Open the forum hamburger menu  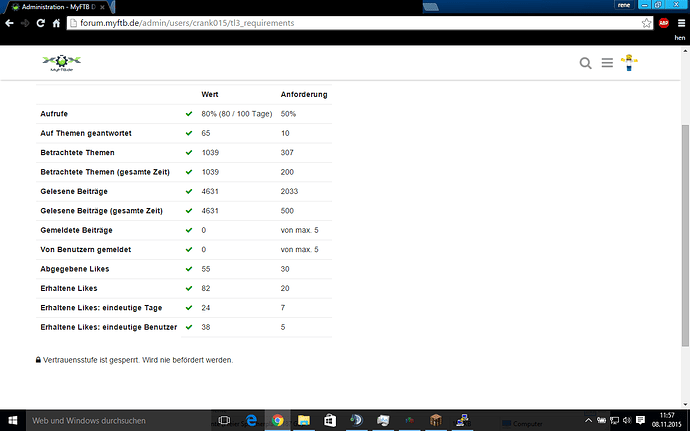607,64
